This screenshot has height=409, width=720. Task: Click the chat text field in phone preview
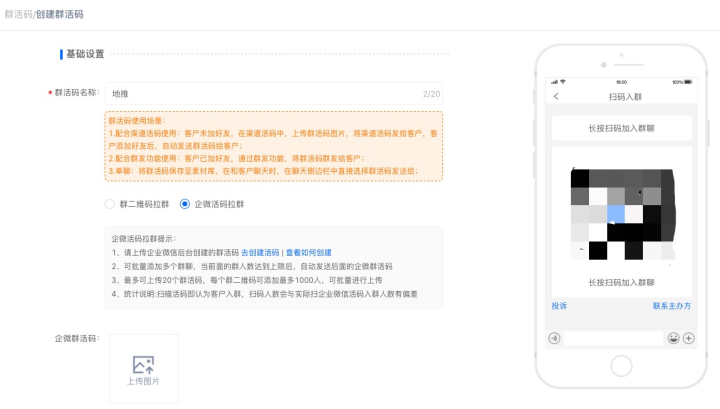(613, 338)
